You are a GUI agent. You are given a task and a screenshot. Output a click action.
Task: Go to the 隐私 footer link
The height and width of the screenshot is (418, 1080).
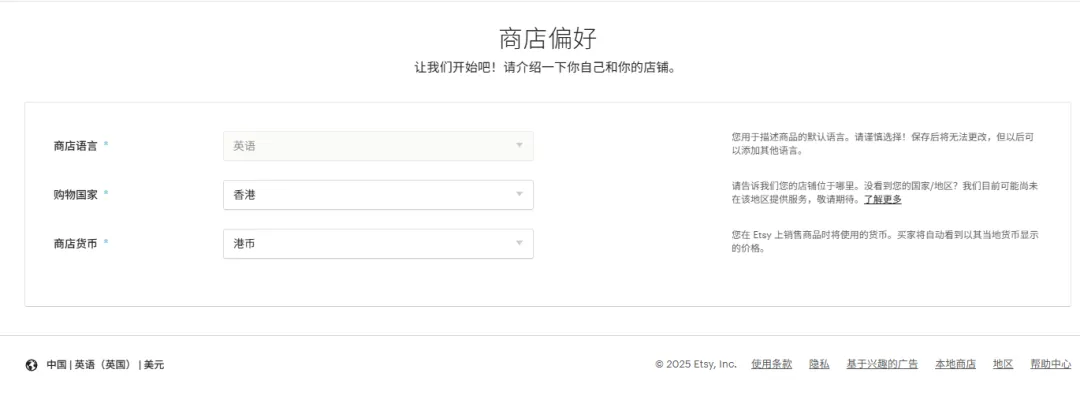point(819,364)
